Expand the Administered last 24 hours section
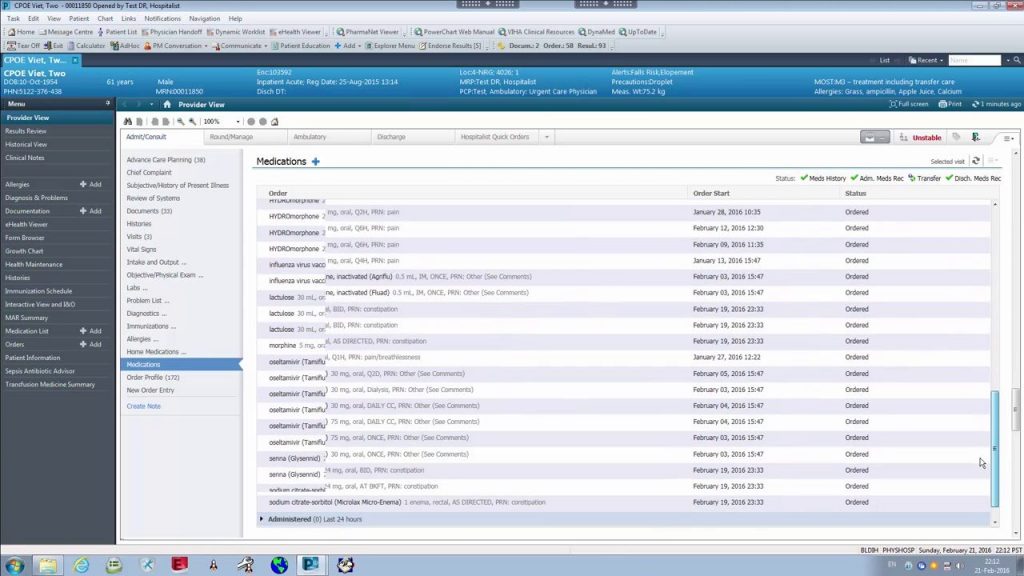This screenshot has height=576, width=1024. pyautogui.click(x=262, y=519)
